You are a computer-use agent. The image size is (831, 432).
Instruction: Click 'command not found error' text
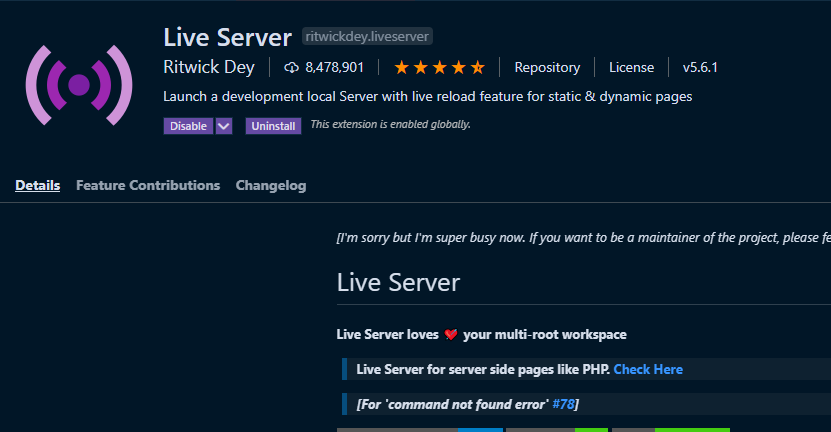click(x=467, y=404)
